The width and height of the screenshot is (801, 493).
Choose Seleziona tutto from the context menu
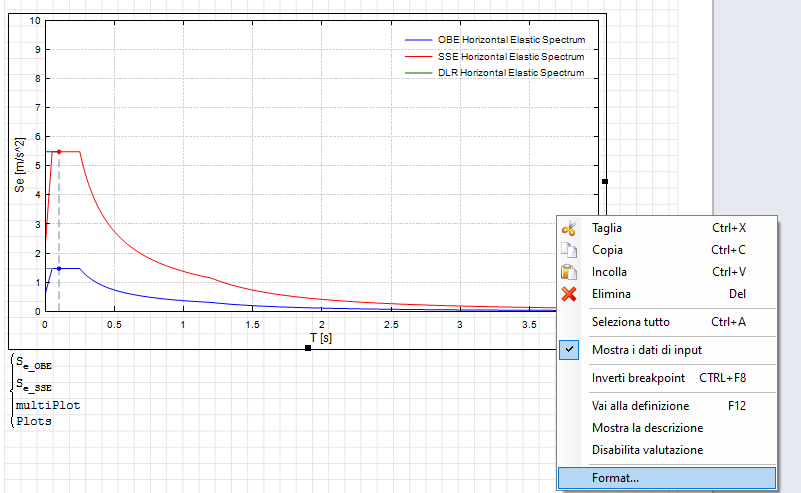[x=630, y=322]
